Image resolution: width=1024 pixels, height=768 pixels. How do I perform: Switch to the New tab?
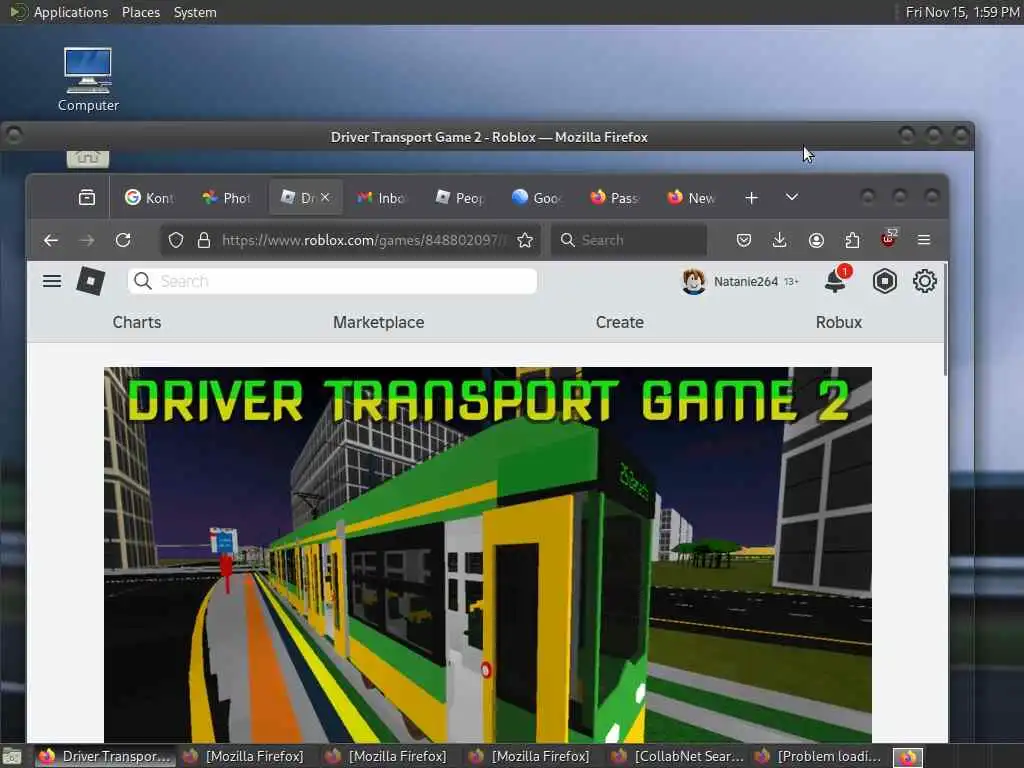click(692, 198)
